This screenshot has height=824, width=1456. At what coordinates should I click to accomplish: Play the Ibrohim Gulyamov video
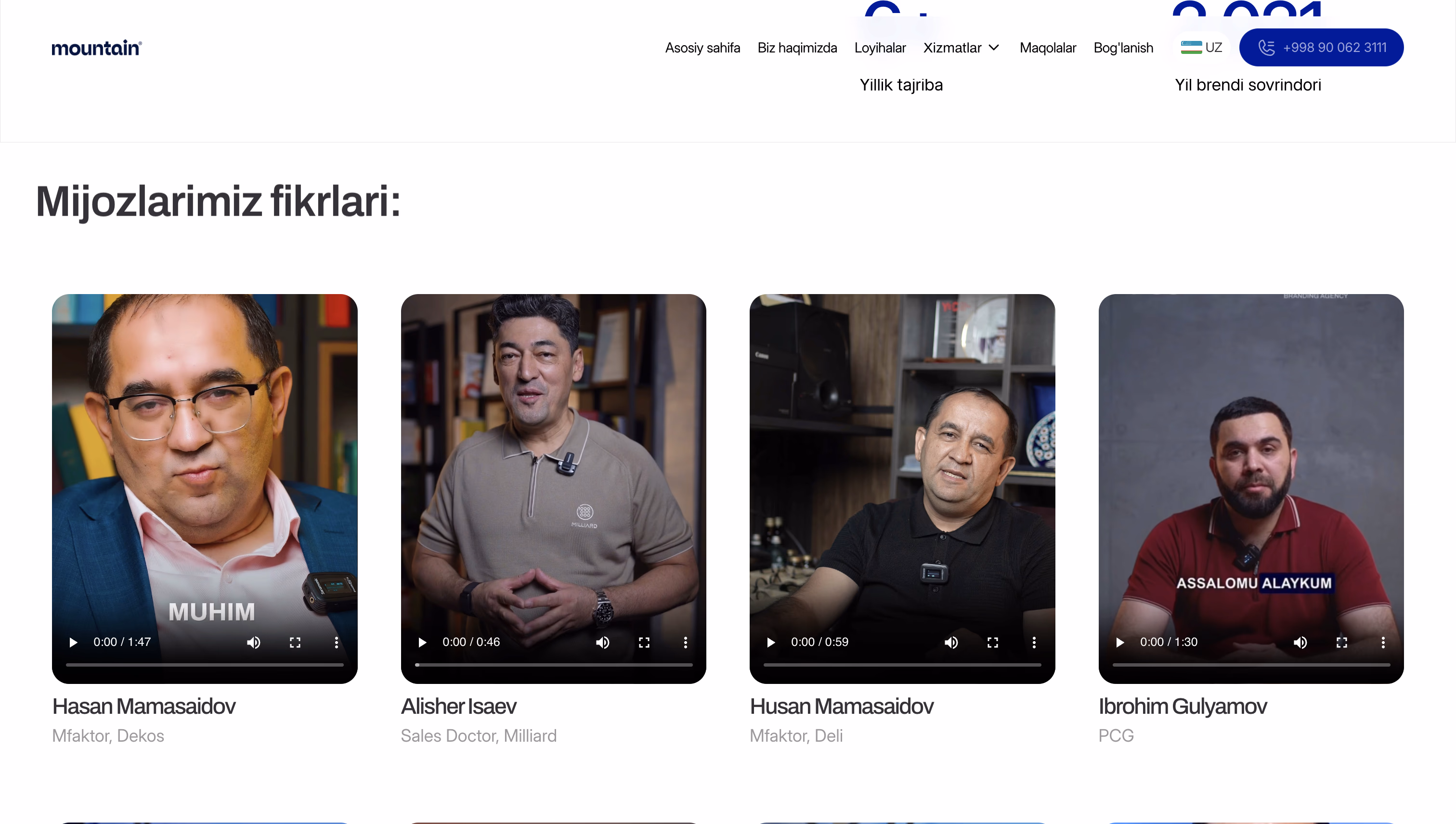click(x=1120, y=643)
